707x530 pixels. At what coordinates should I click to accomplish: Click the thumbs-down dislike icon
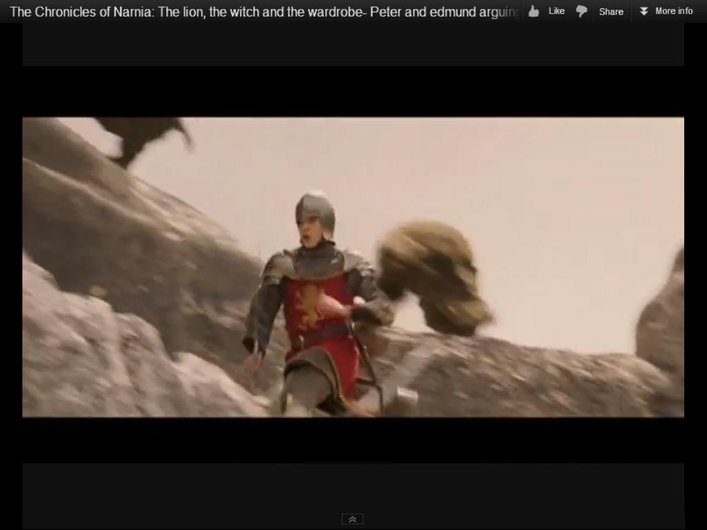[581, 11]
